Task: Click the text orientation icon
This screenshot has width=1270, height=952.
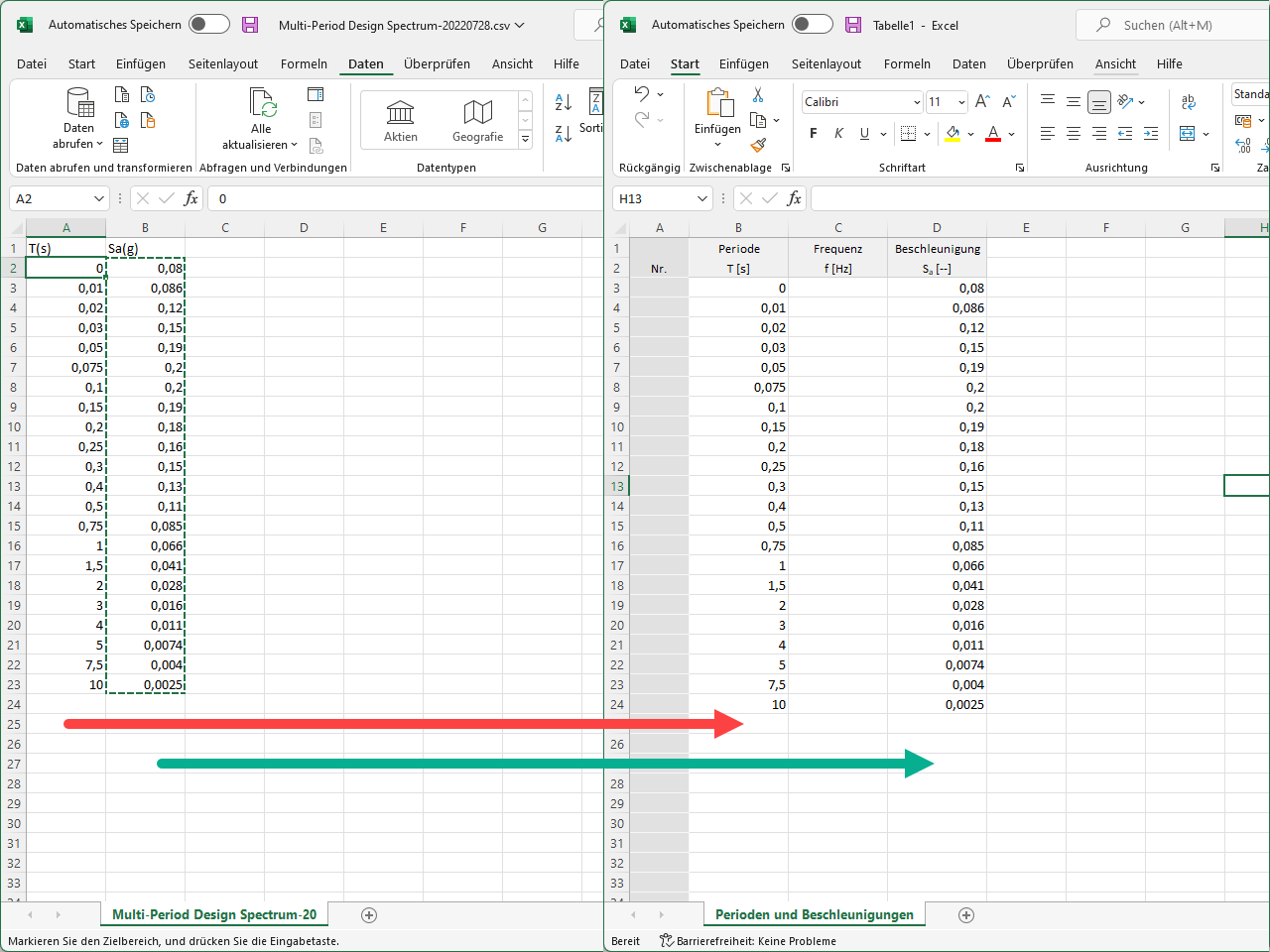Action: [x=1125, y=101]
